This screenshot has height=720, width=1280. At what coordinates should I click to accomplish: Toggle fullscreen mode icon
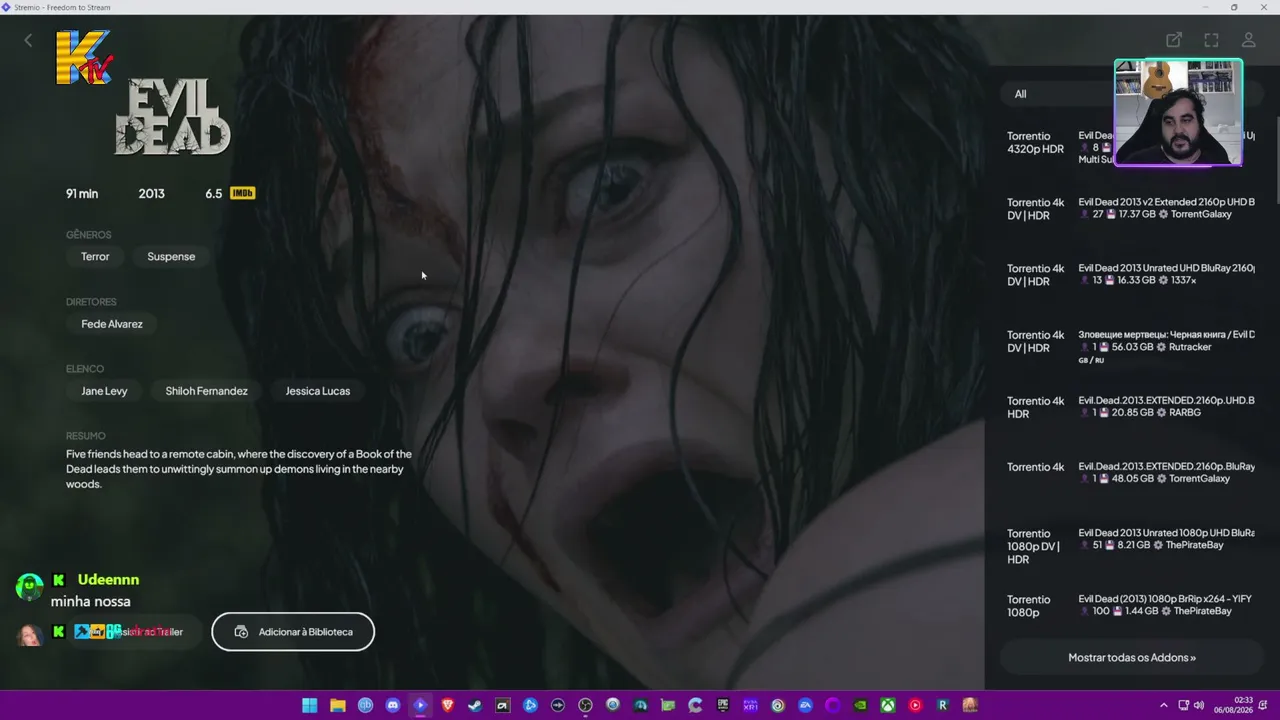pyautogui.click(x=1211, y=40)
